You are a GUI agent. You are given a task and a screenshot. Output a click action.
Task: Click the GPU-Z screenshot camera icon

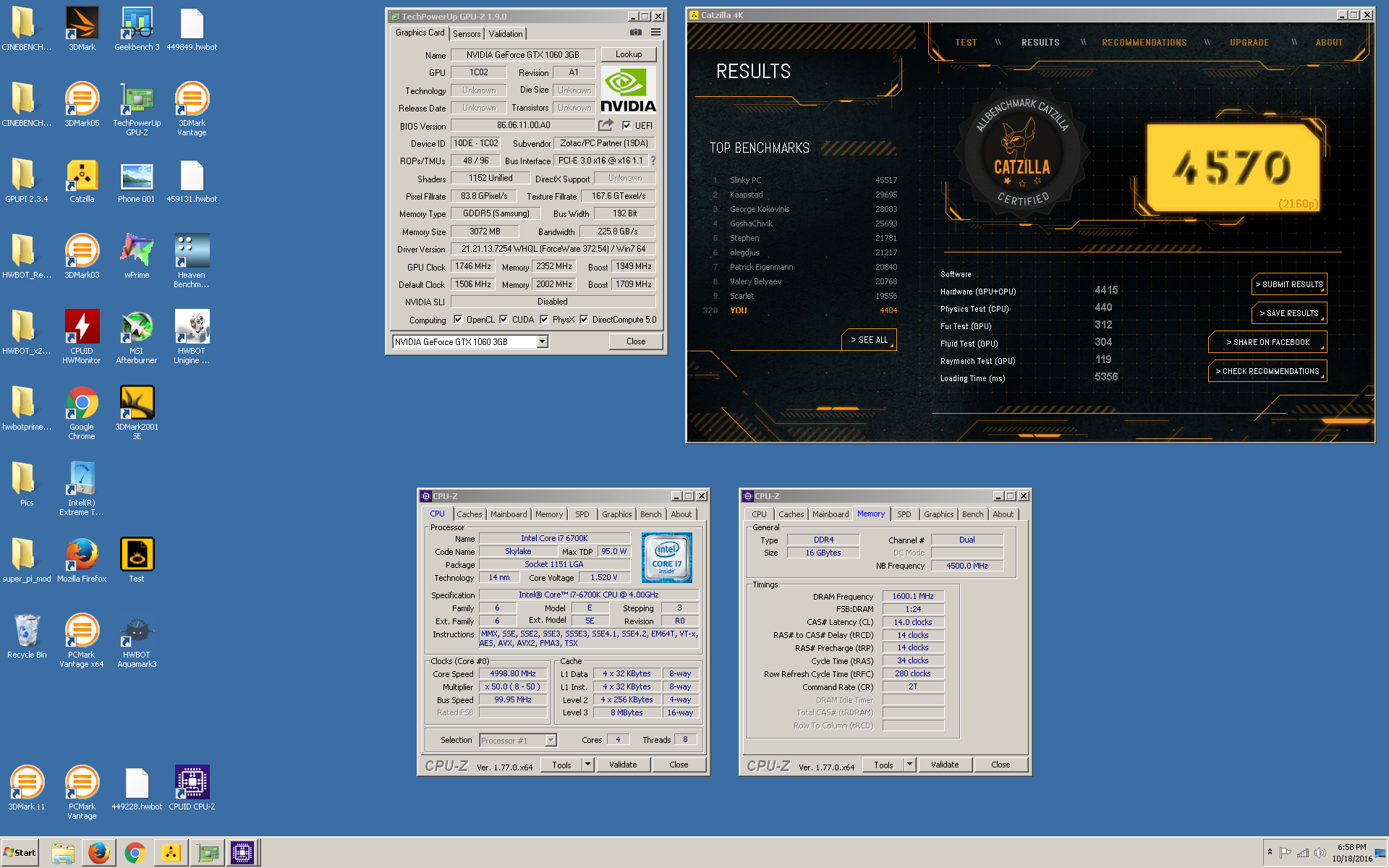[635, 32]
